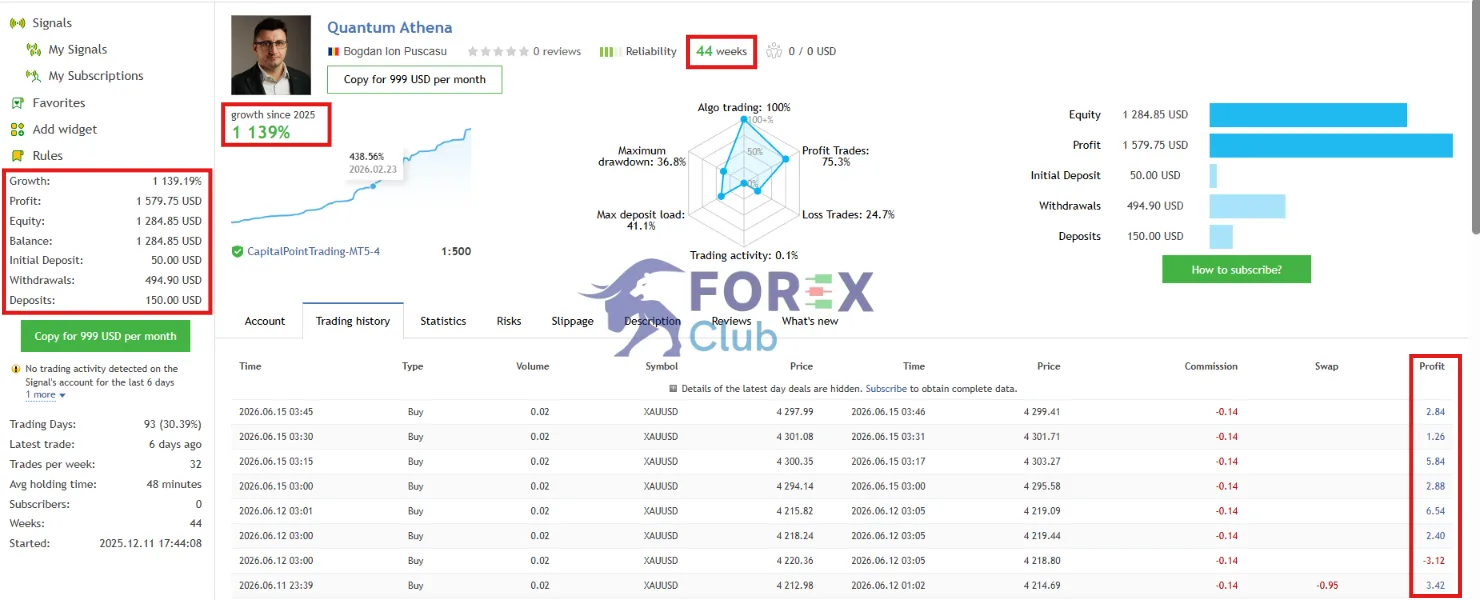Click the Signals radar icon in sidebar
This screenshot has width=1480, height=601.
pos(17,23)
